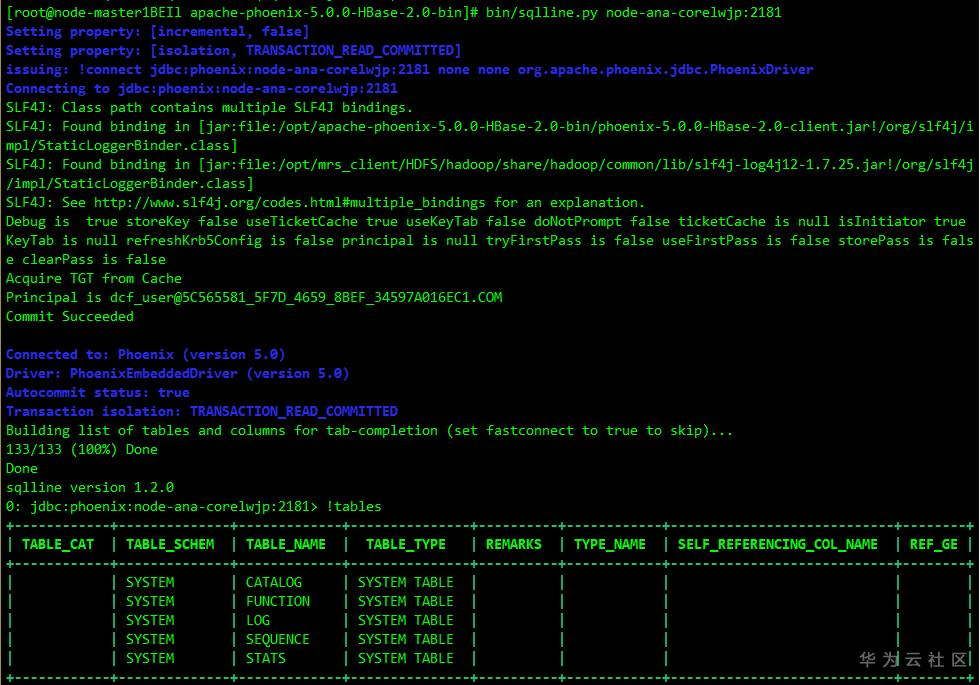Viewport: 980px width, 685px height.
Task: Click the TABLE_SCHEM column header
Action: pyautogui.click(x=170, y=544)
